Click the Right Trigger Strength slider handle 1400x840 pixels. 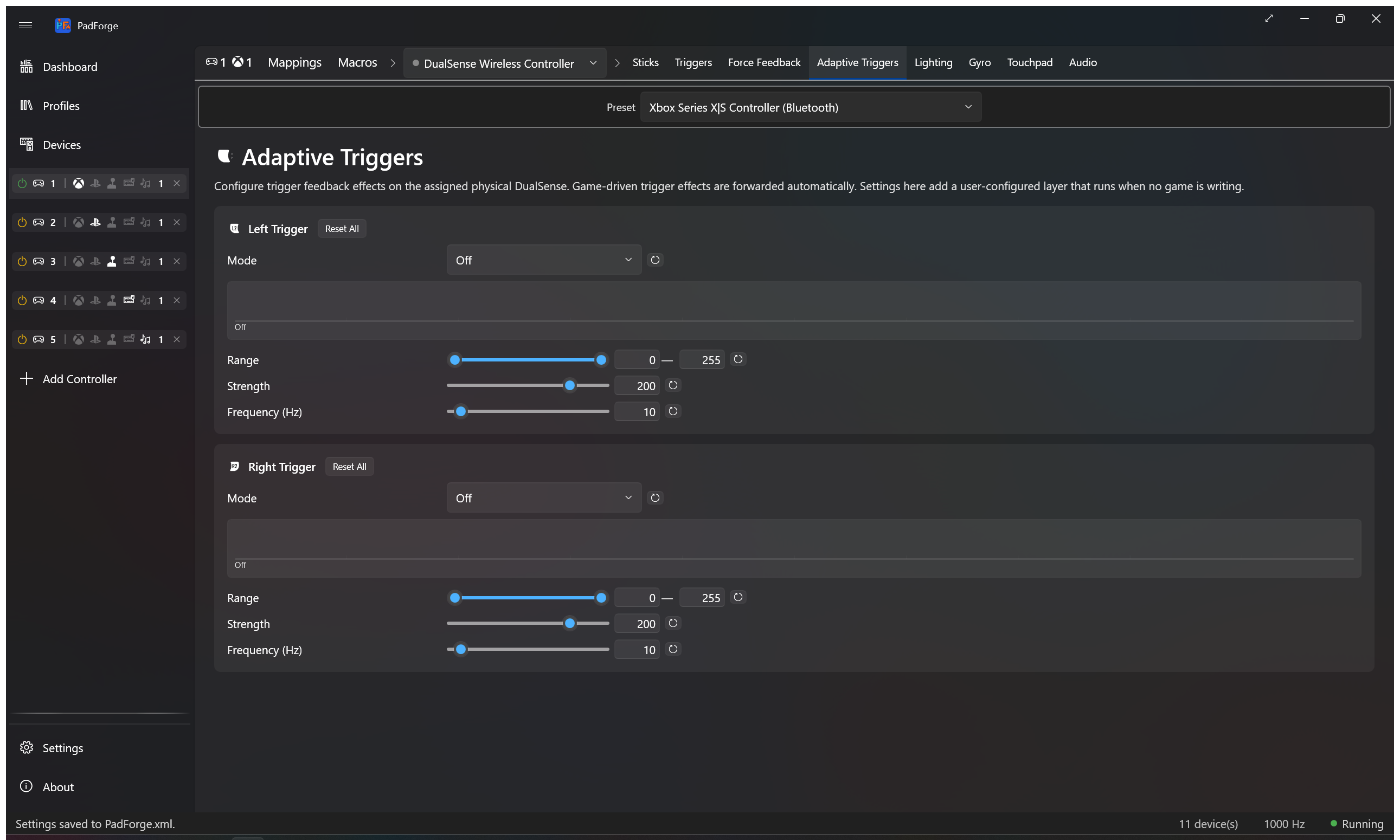[570, 623]
